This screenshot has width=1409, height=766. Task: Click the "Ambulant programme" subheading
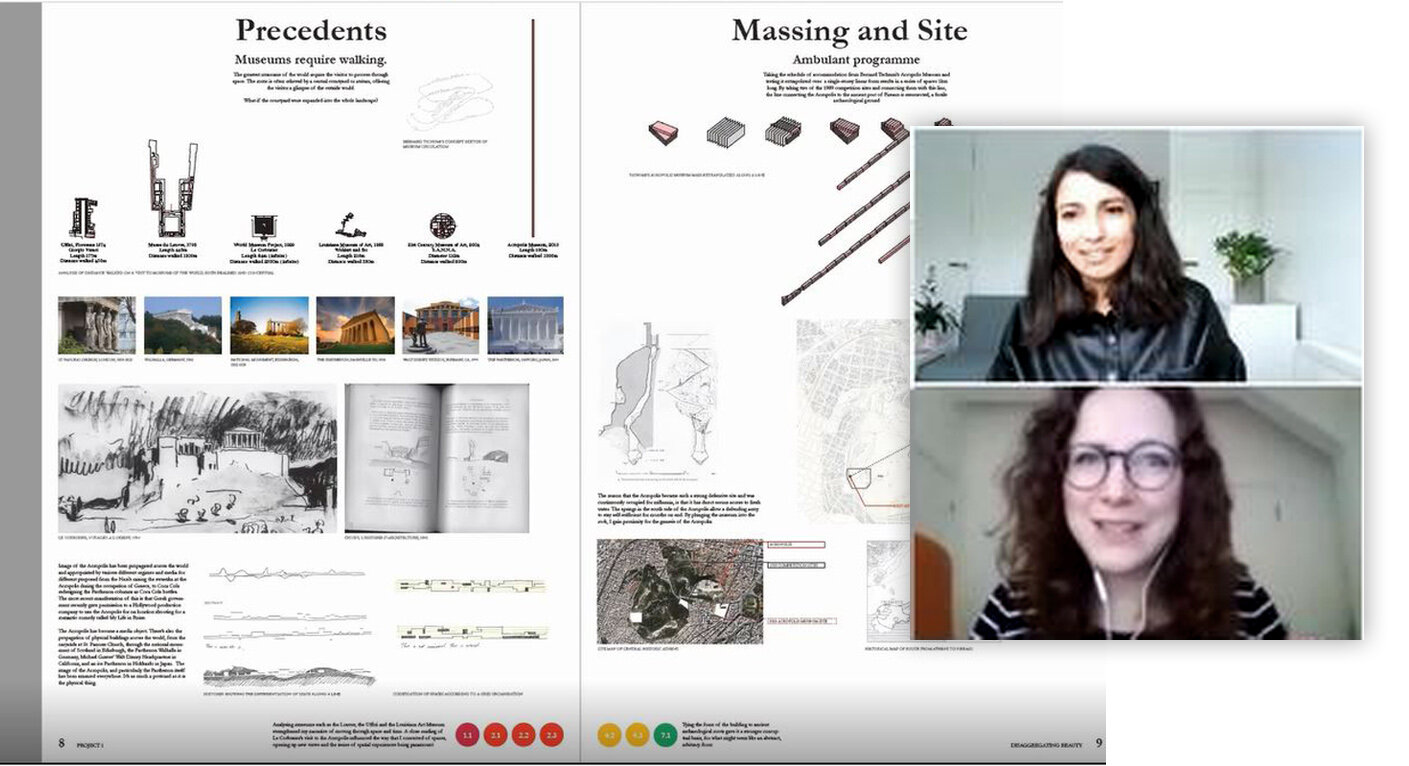pos(856,60)
